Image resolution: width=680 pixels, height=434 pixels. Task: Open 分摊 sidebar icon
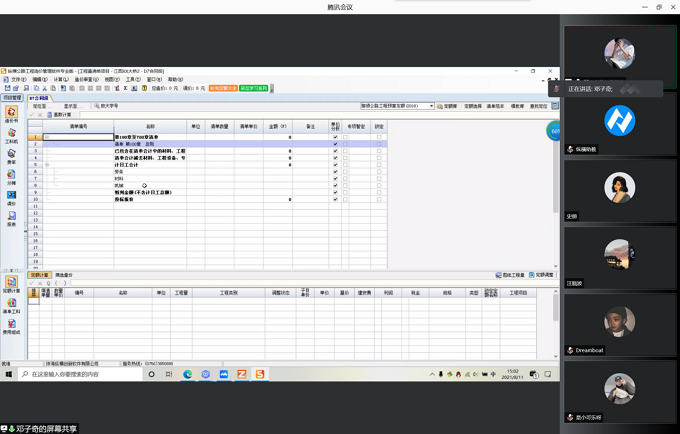tap(11, 177)
